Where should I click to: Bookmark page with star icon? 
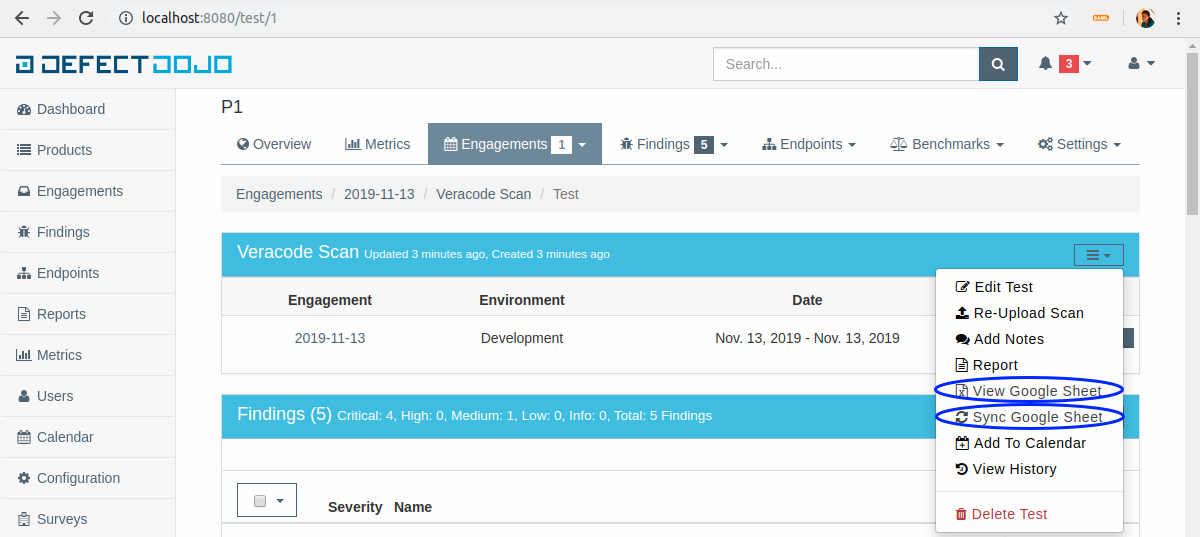1061,18
